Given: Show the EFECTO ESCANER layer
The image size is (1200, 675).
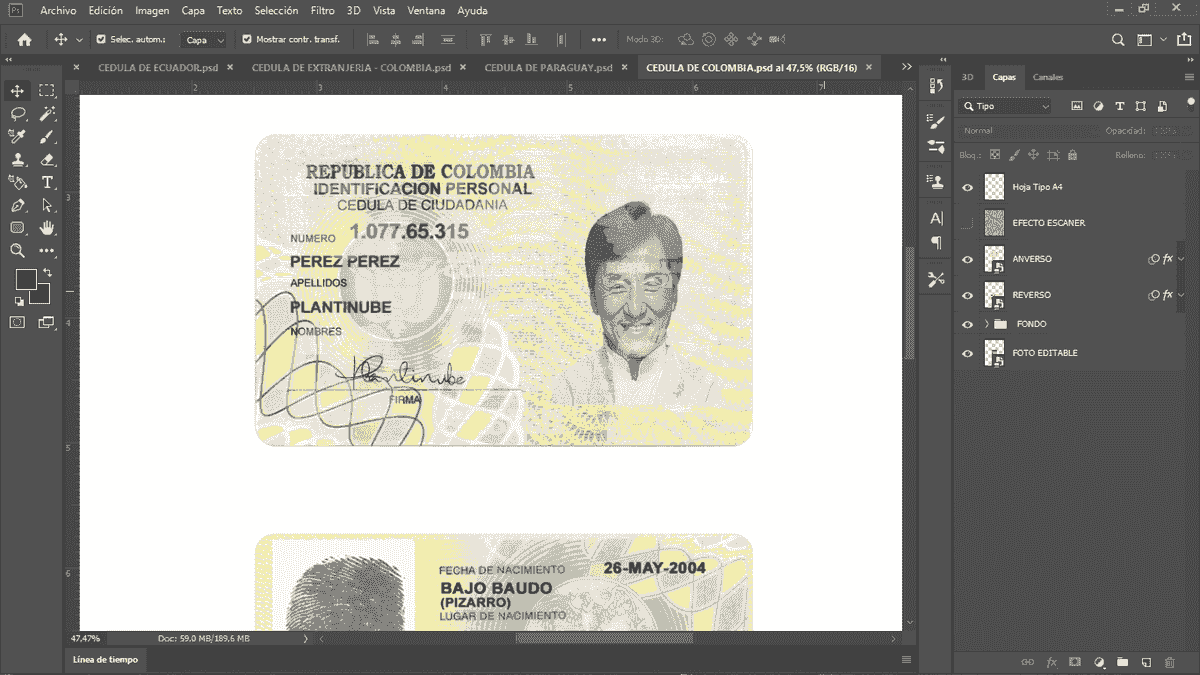Looking at the screenshot, I should pyautogui.click(x=967, y=222).
